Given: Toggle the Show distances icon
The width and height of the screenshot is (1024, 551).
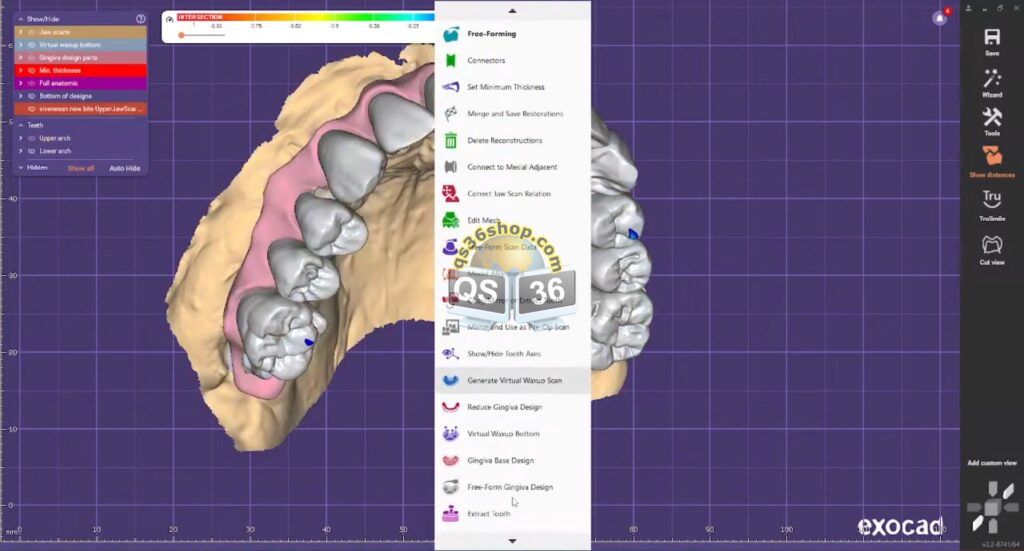Looking at the screenshot, I should click(x=992, y=157).
